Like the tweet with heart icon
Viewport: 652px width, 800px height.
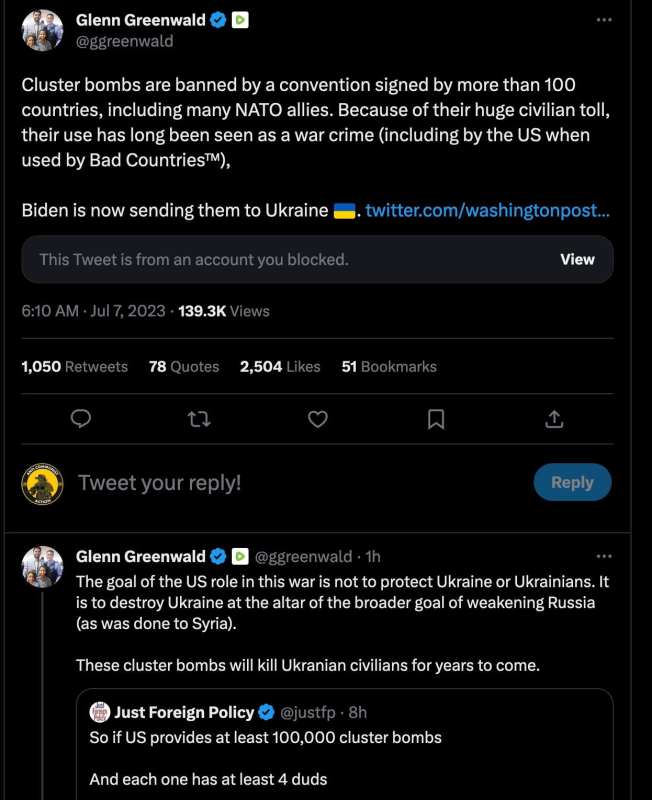pyautogui.click(x=317, y=419)
